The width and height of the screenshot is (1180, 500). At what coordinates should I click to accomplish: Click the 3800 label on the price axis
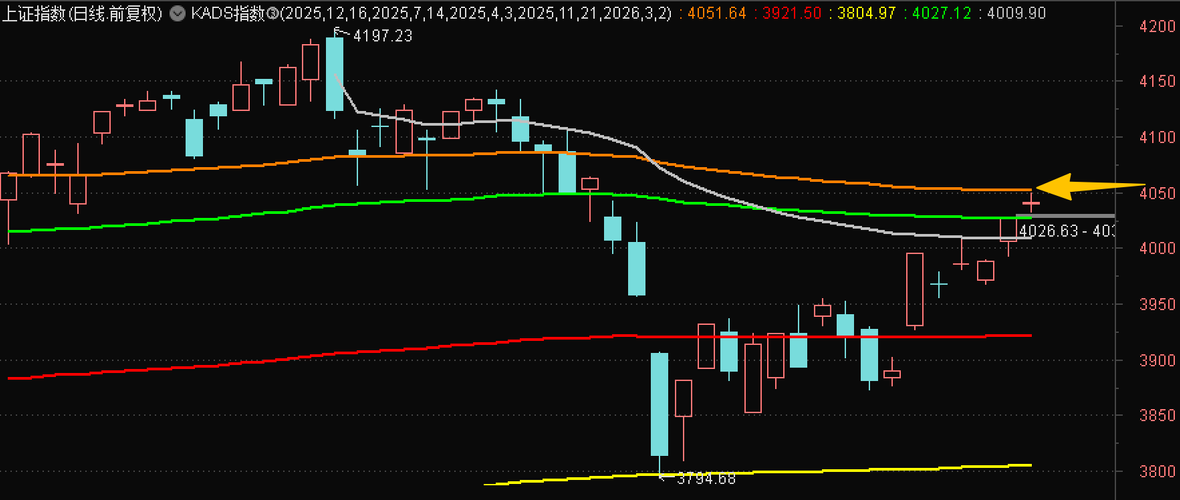[x=1157, y=471]
